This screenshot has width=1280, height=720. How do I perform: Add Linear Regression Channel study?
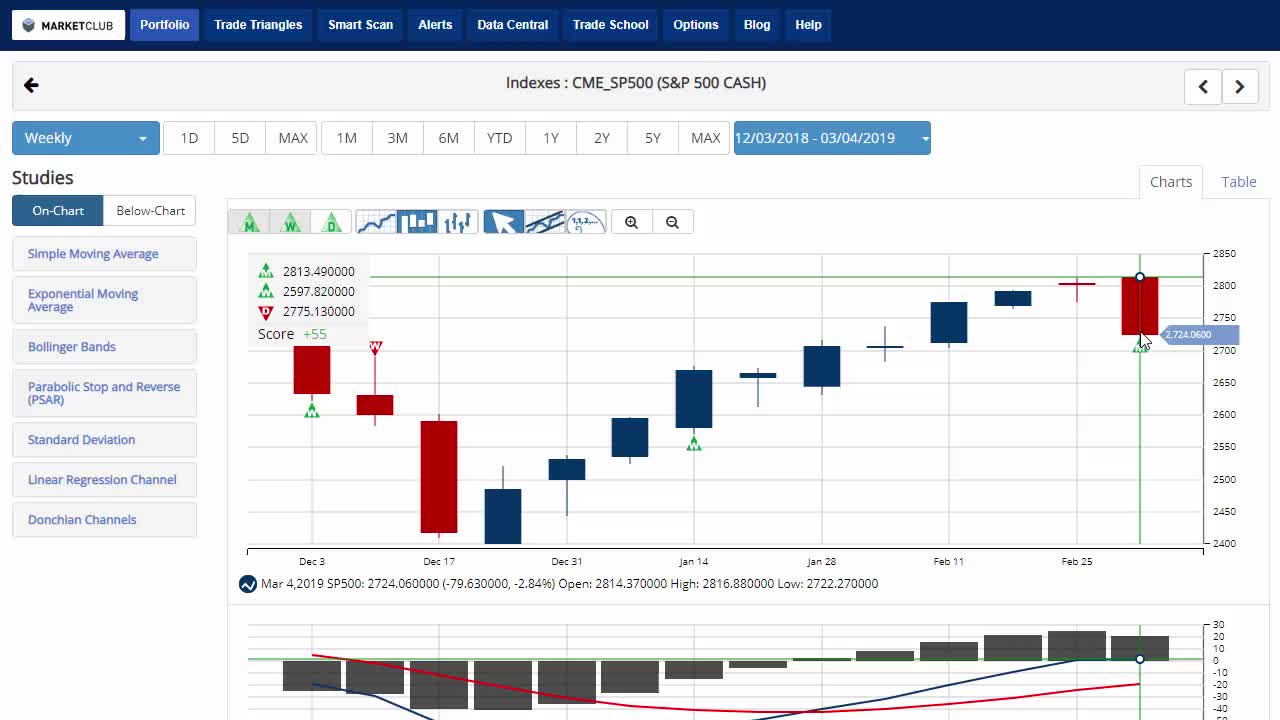click(x=105, y=480)
